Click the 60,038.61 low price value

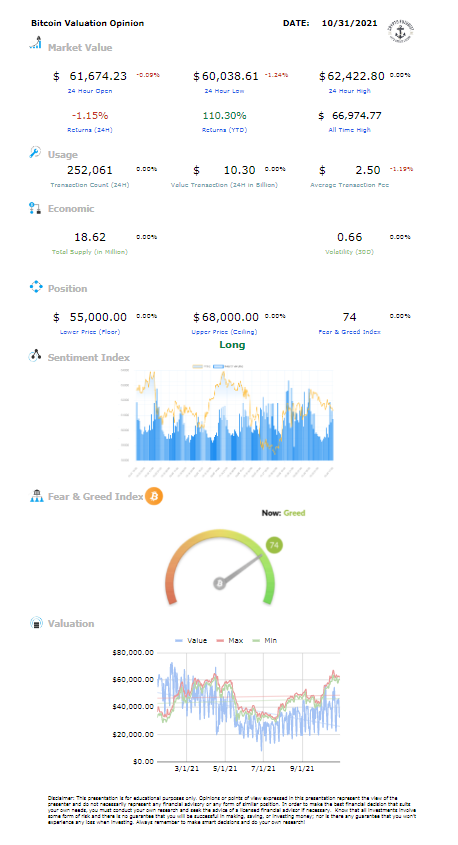point(230,76)
